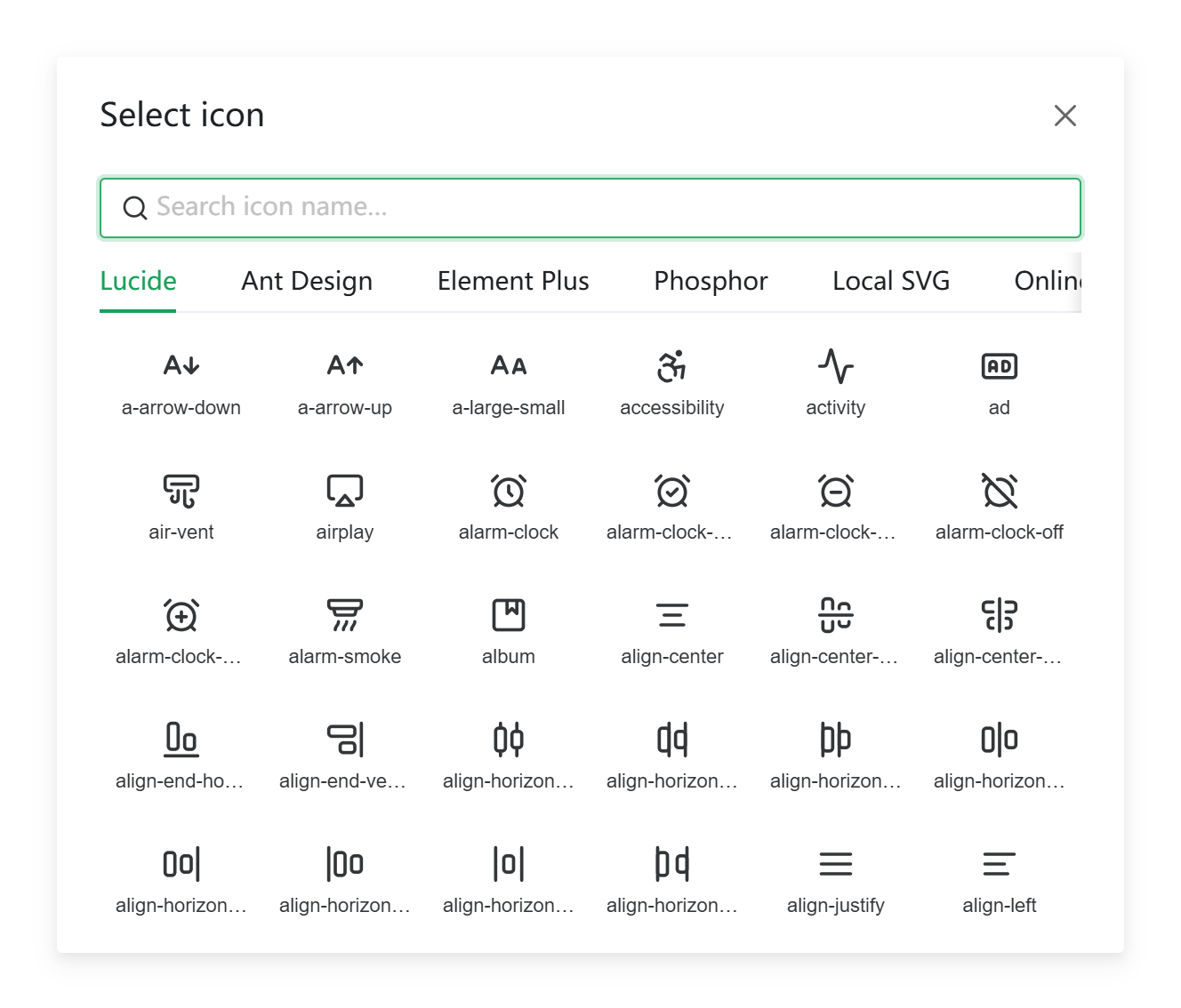Open the Ant Design tab
The width and height of the screenshot is (1181, 1008).
tap(307, 281)
